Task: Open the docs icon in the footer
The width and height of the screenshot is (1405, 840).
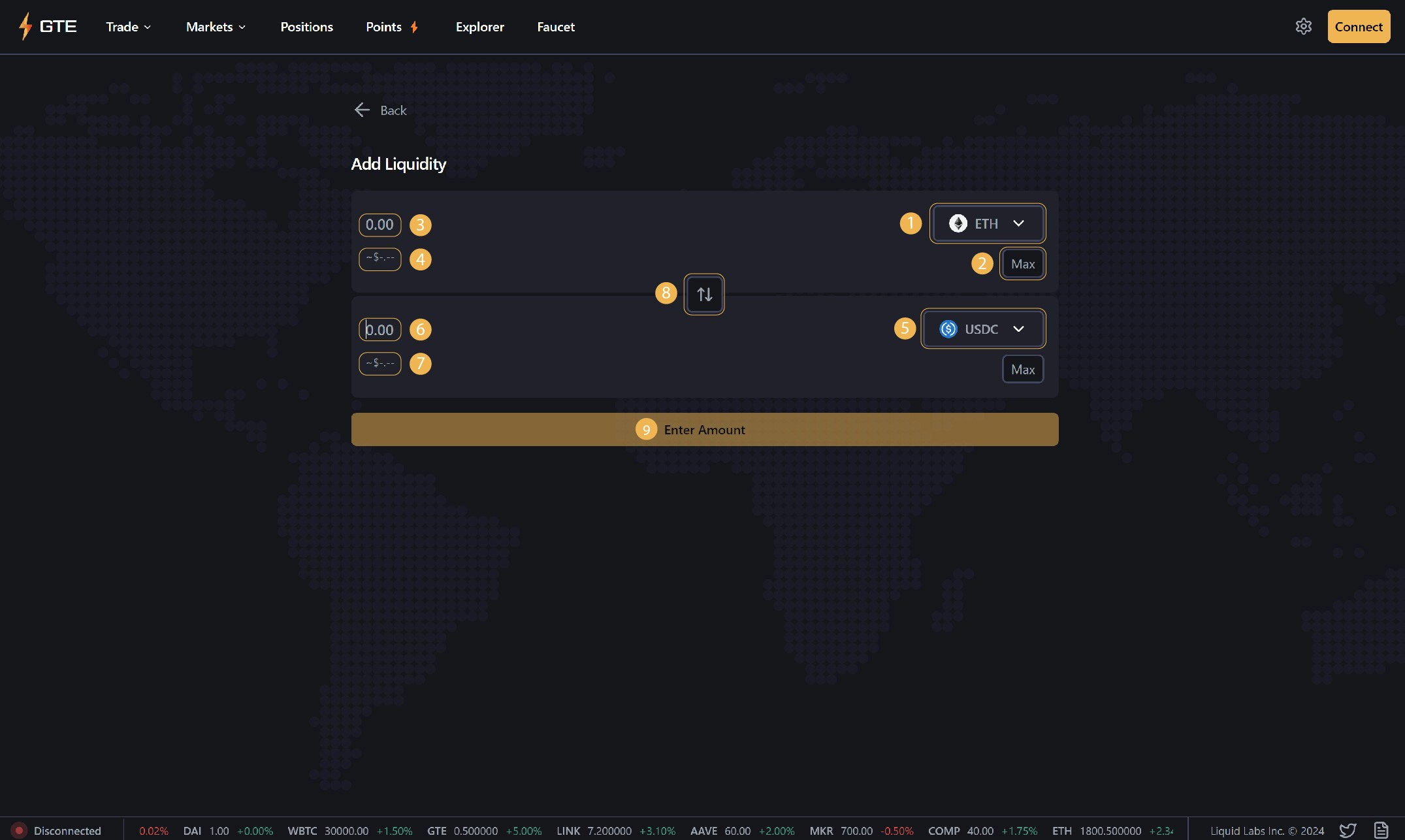Action: 1381,830
